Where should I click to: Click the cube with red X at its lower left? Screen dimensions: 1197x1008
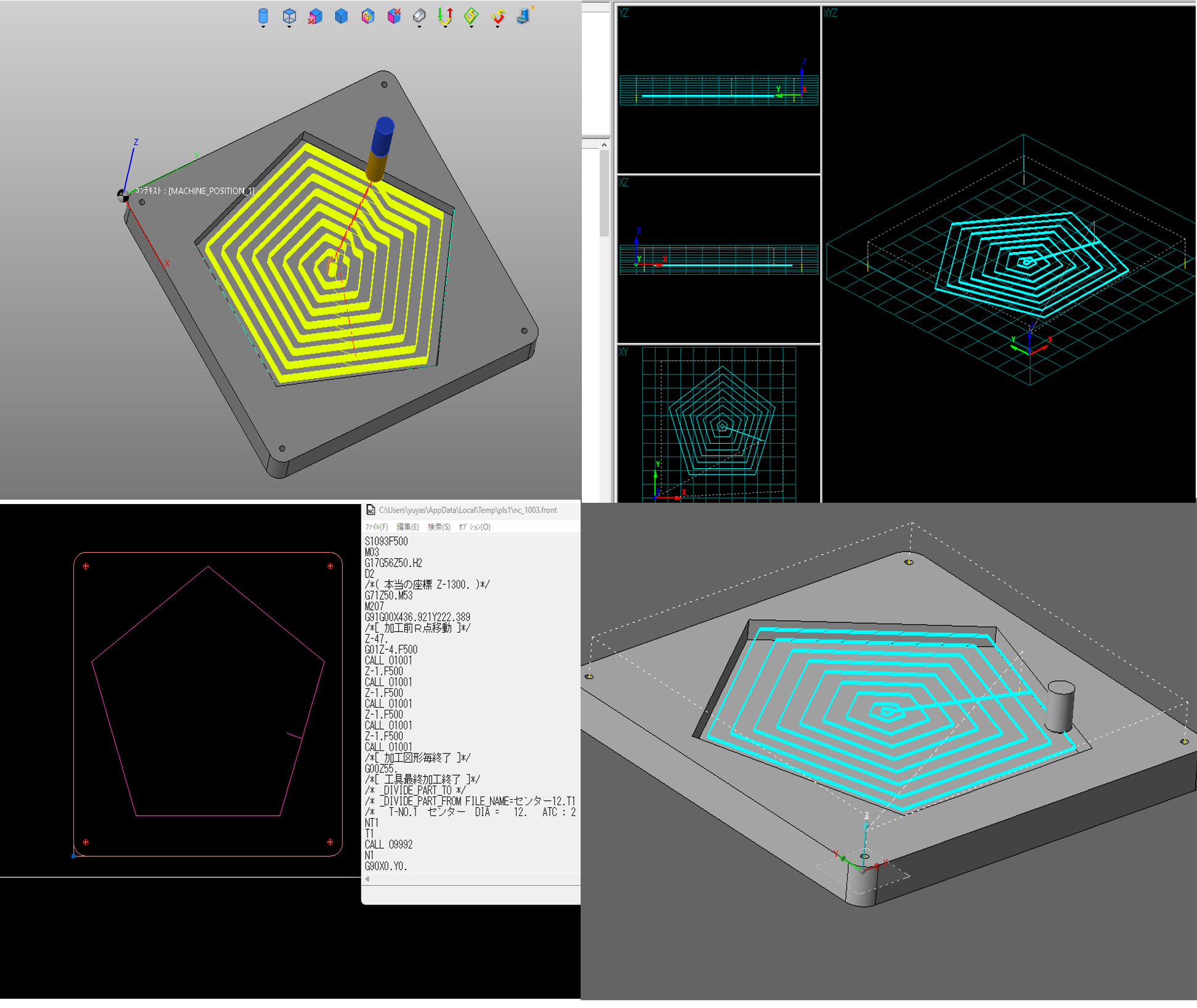pyautogui.click(x=315, y=16)
